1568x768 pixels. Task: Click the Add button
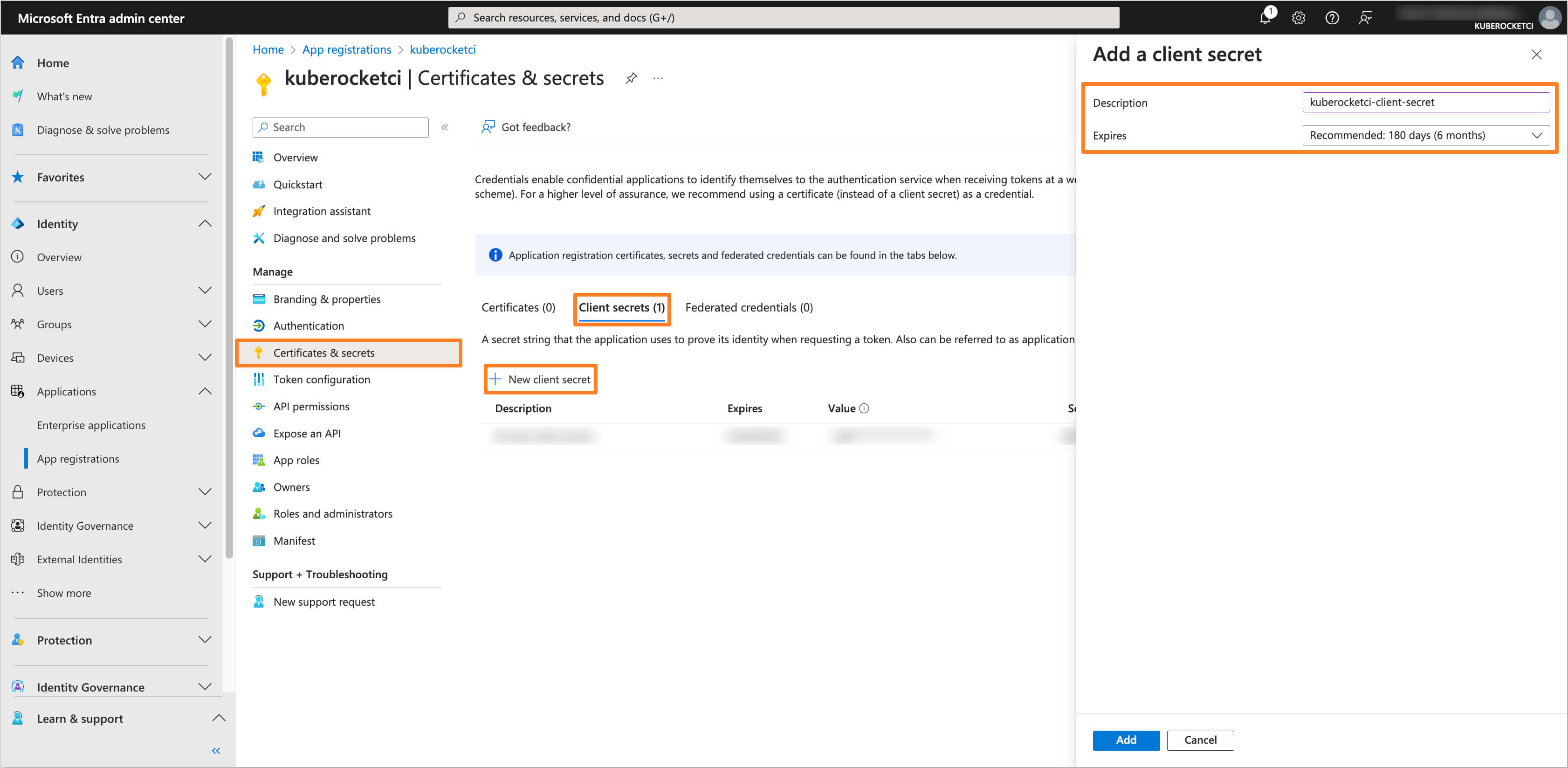pyautogui.click(x=1126, y=740)
